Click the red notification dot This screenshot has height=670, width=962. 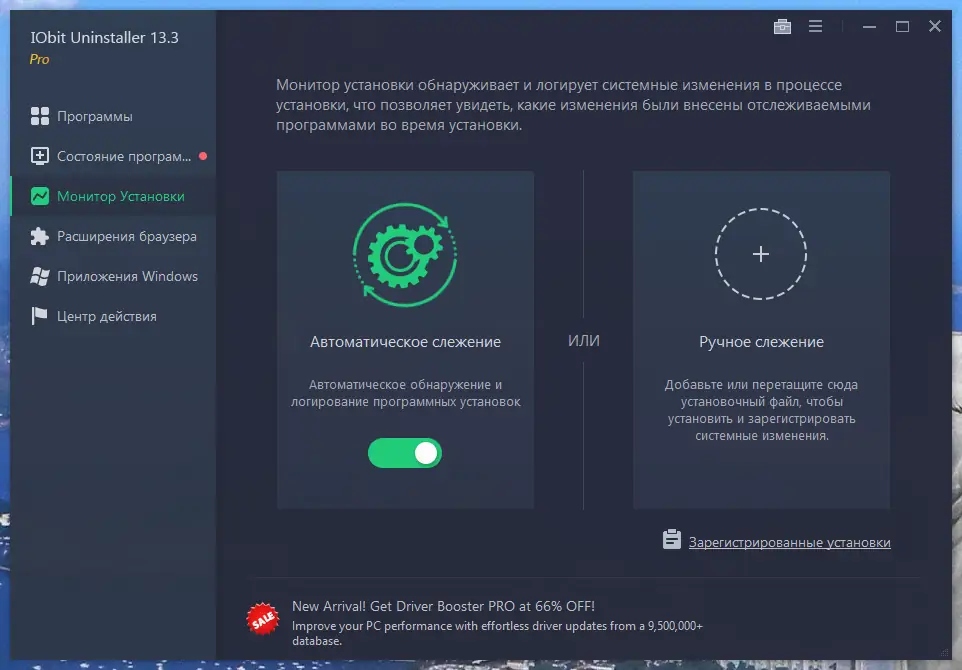pyautogui.click(x=203, y=156)
